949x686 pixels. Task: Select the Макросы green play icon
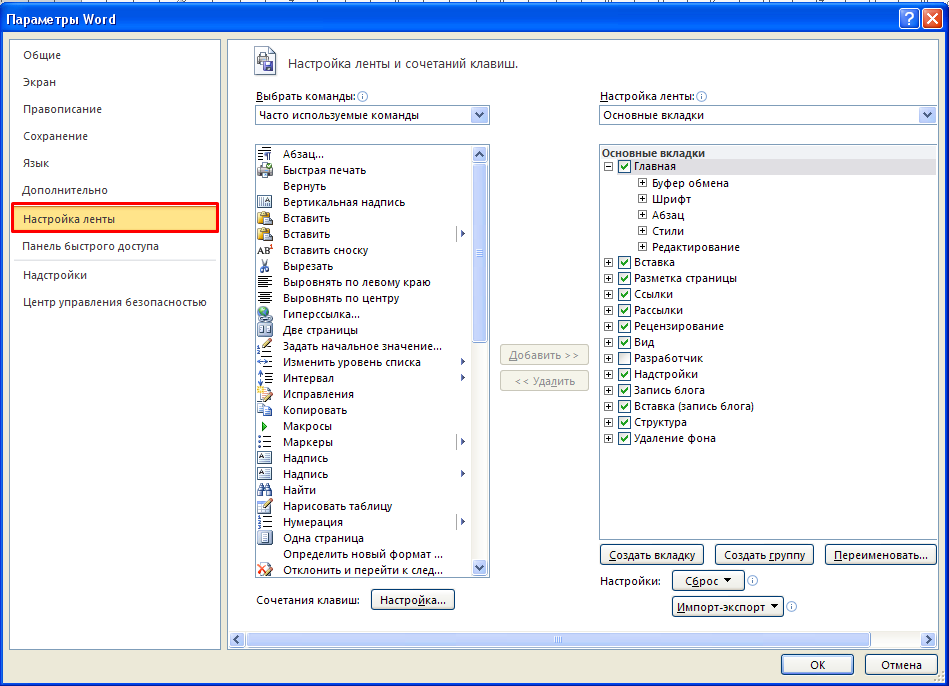[265, 426]
